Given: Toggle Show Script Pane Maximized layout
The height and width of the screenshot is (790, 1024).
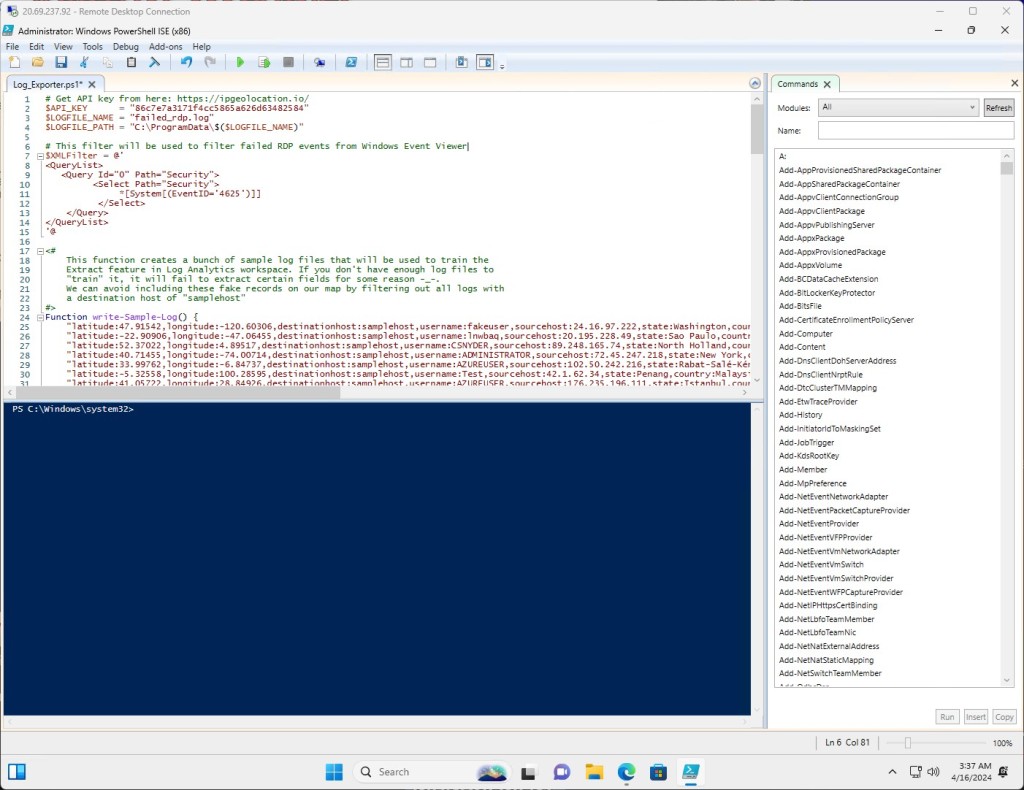Looking at the screenshot, I should point(430,62).
